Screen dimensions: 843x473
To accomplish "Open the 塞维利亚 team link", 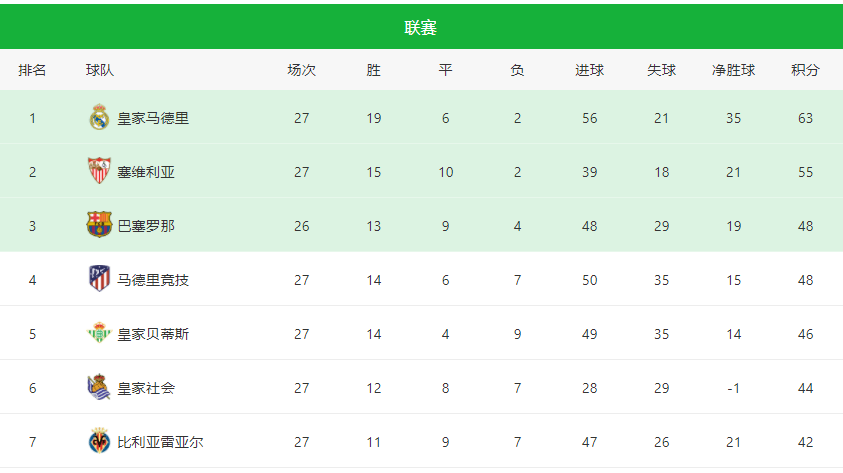I will [146, 172].
